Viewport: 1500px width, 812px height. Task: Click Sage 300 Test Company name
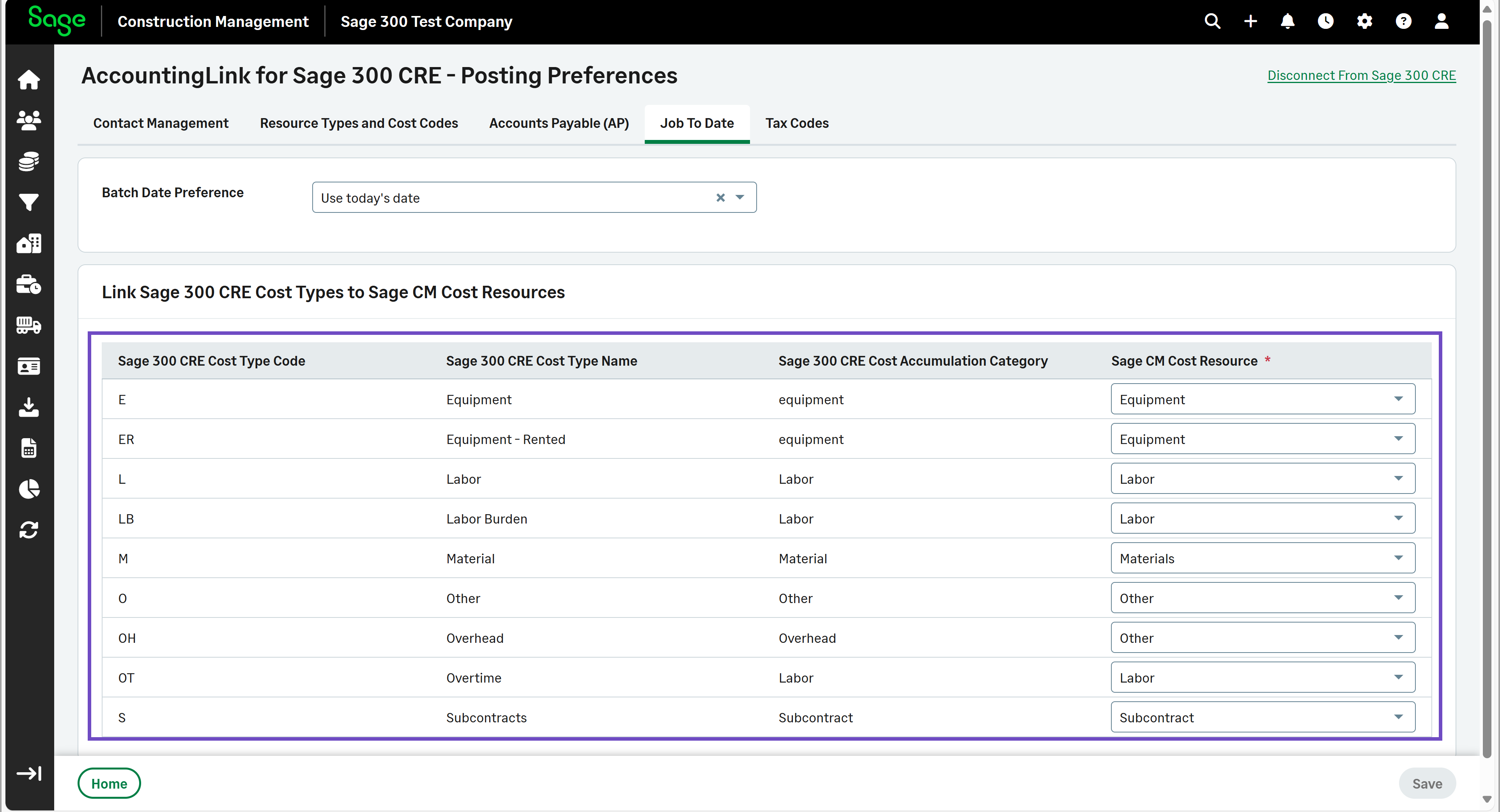pos(426,21)
